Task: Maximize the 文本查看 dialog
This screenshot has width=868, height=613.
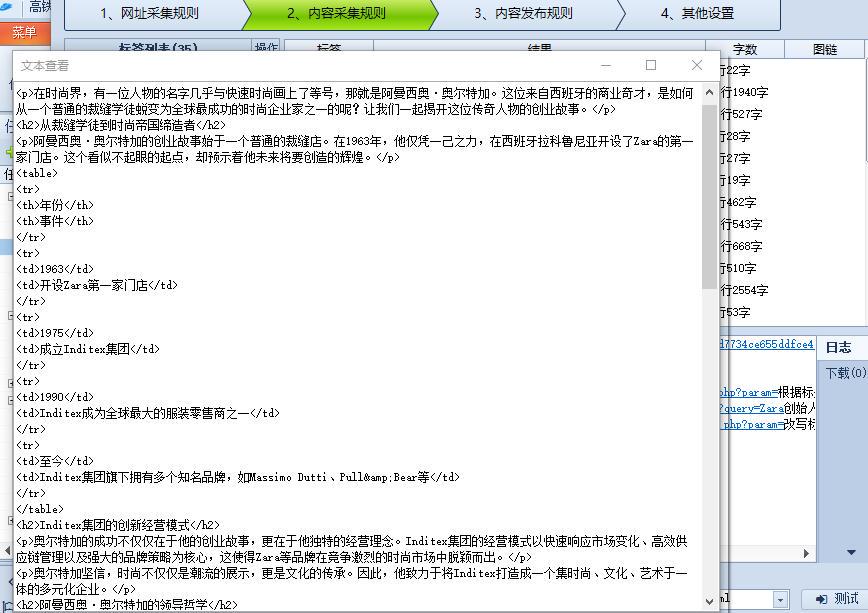Action: click(651, 65)
